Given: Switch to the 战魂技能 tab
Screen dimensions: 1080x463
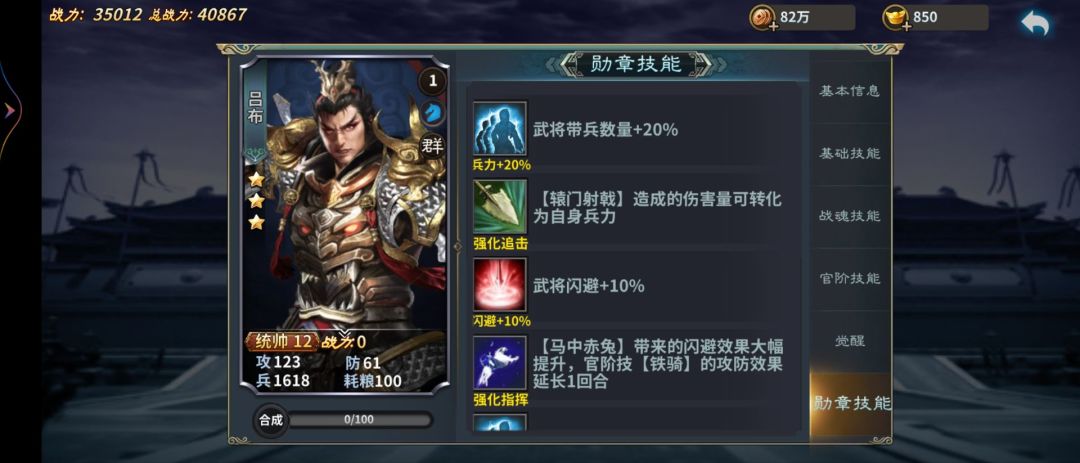Looking at the screenshot, I should click(849, 216).
